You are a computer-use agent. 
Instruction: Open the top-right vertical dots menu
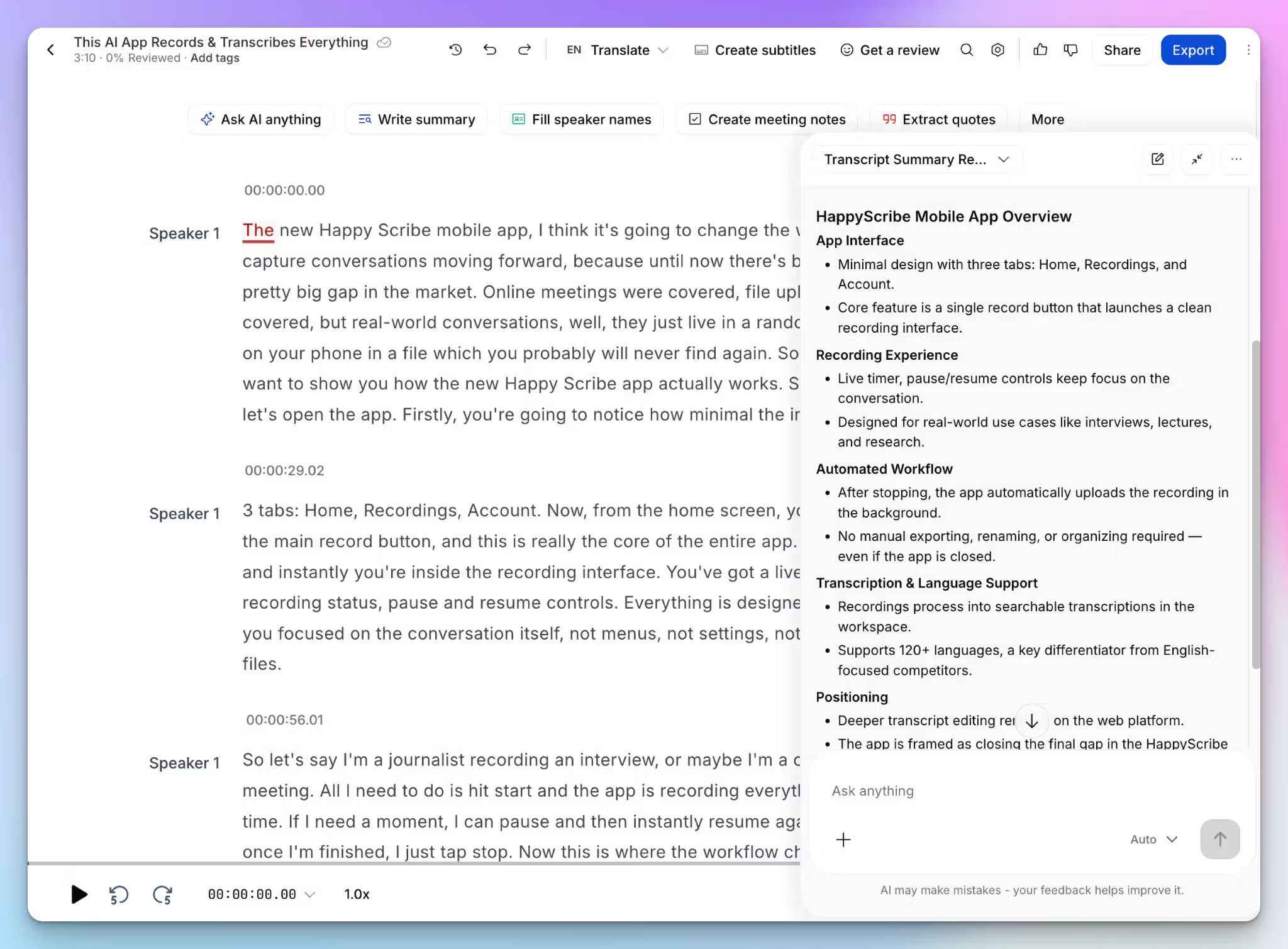coord(1248,50)
